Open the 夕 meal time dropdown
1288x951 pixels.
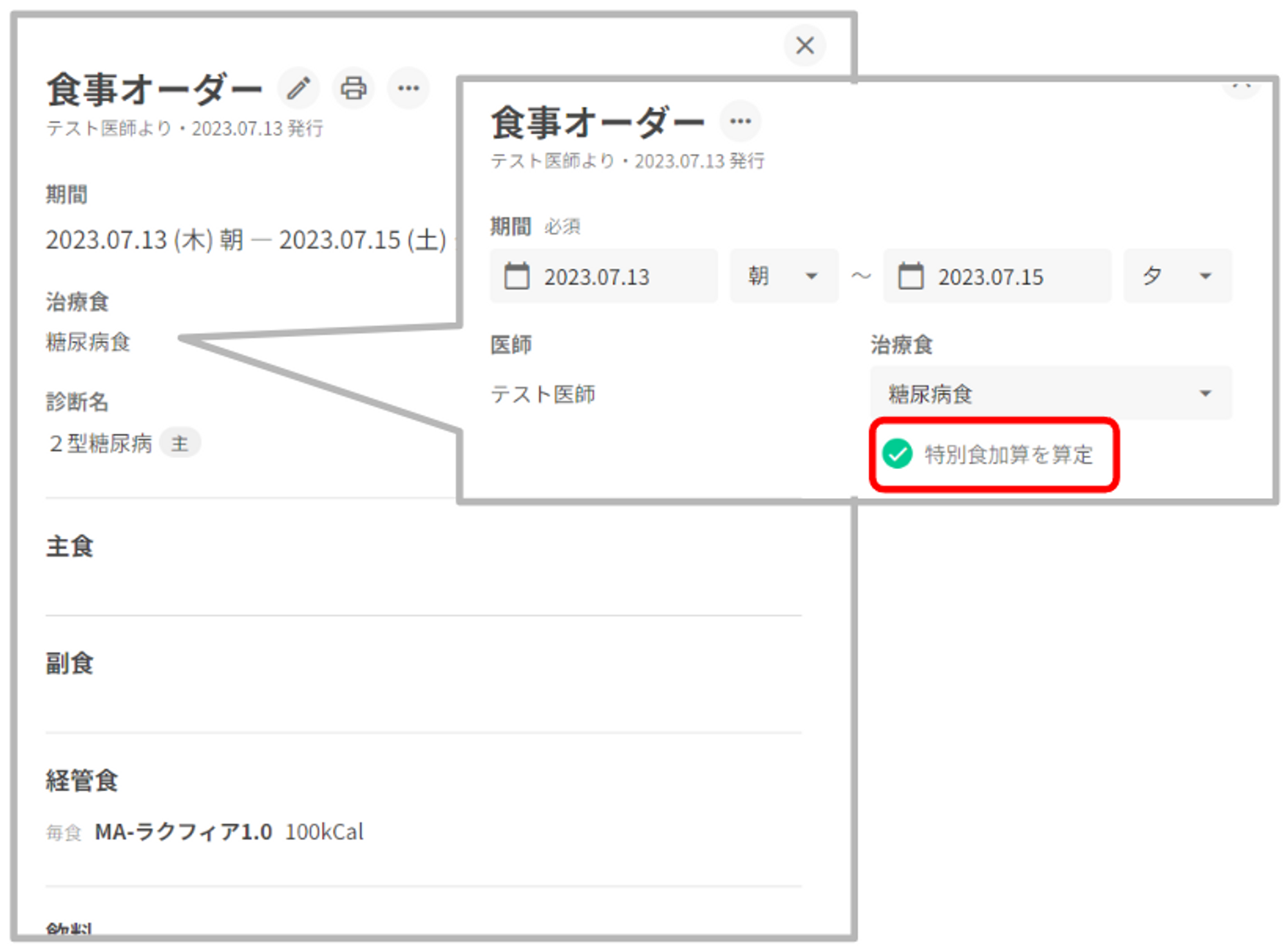(1177, 276)
